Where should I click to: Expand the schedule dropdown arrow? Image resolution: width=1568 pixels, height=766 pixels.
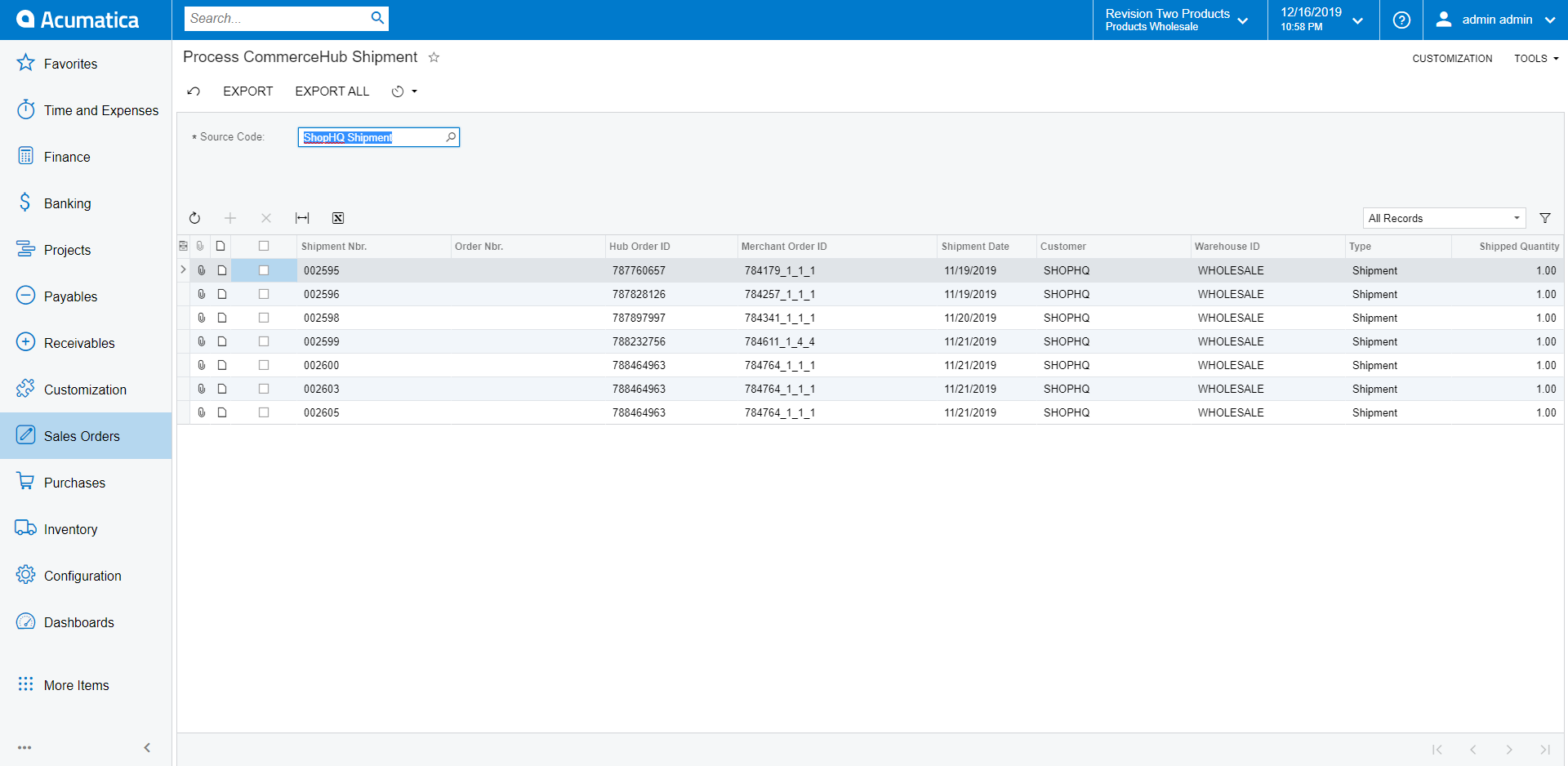415,91
